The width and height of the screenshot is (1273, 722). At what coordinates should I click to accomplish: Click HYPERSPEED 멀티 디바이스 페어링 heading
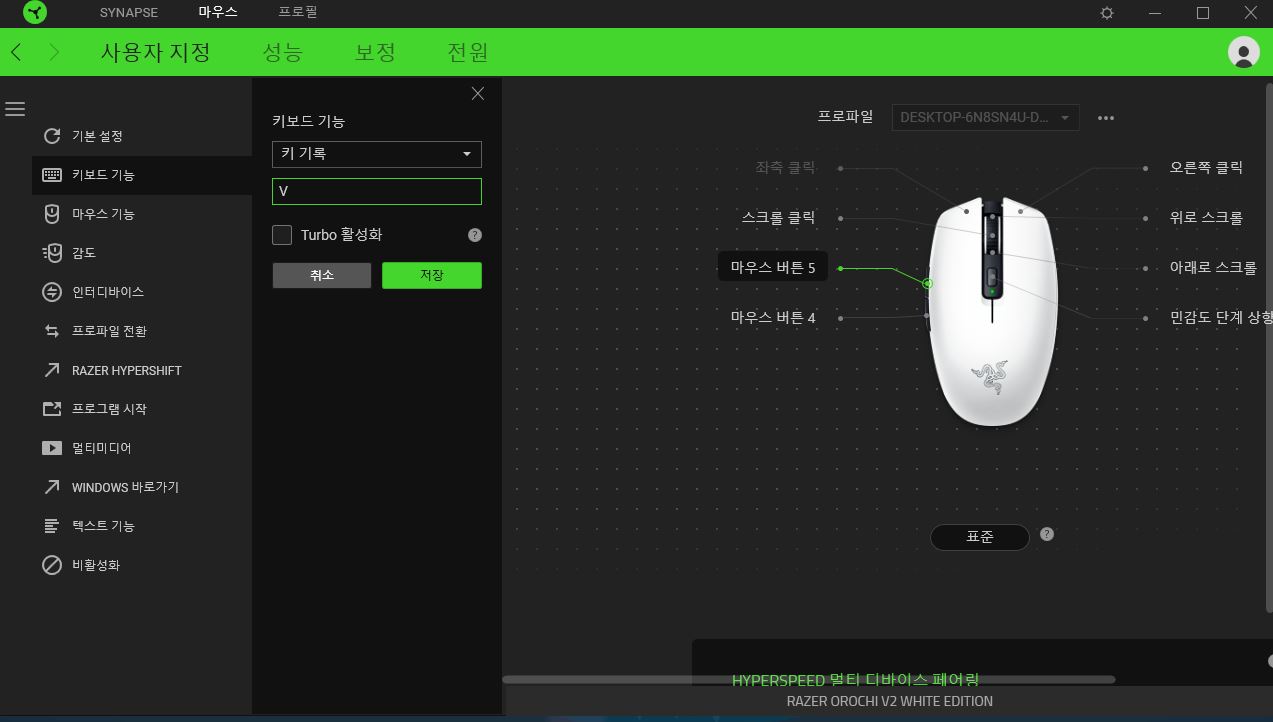855,679
